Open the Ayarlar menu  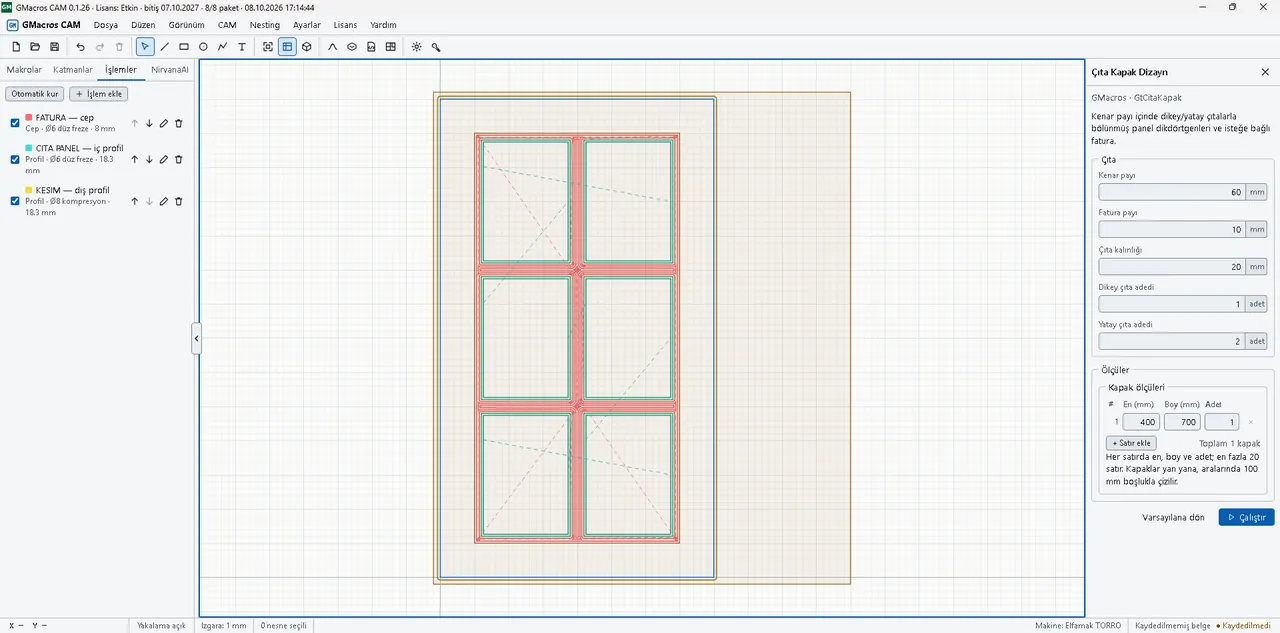pos(307,25)
